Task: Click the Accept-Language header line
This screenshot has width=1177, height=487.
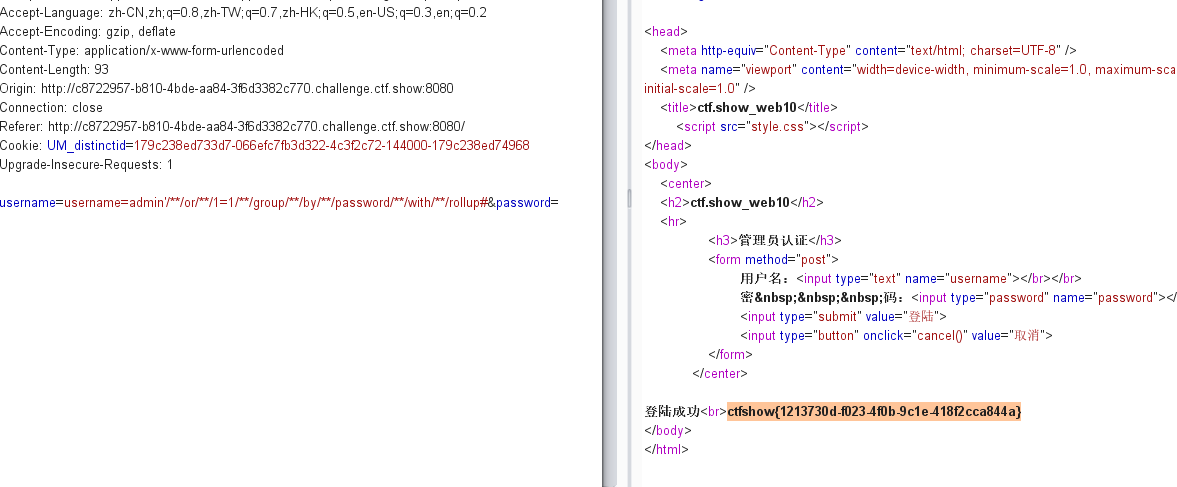Action: pos(243,13)
